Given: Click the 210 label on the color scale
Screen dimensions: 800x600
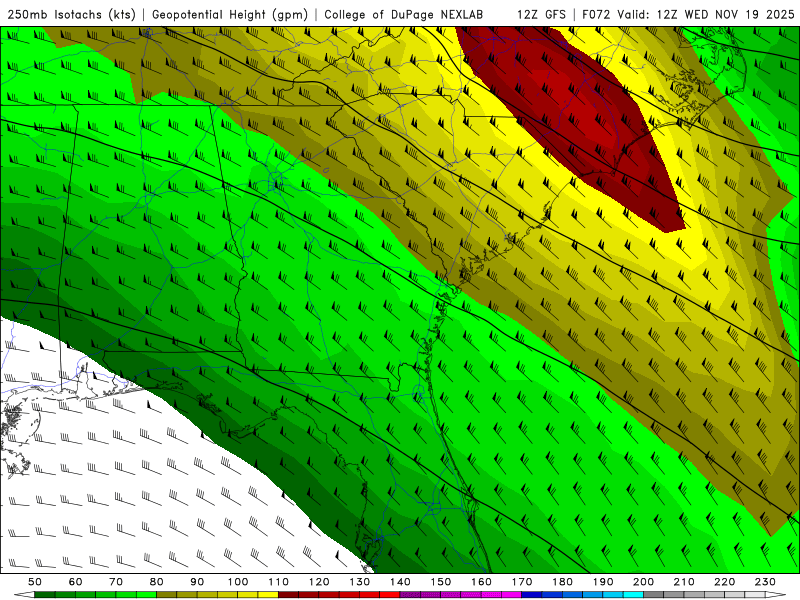Looking at the screenshot, I should 684,582.
